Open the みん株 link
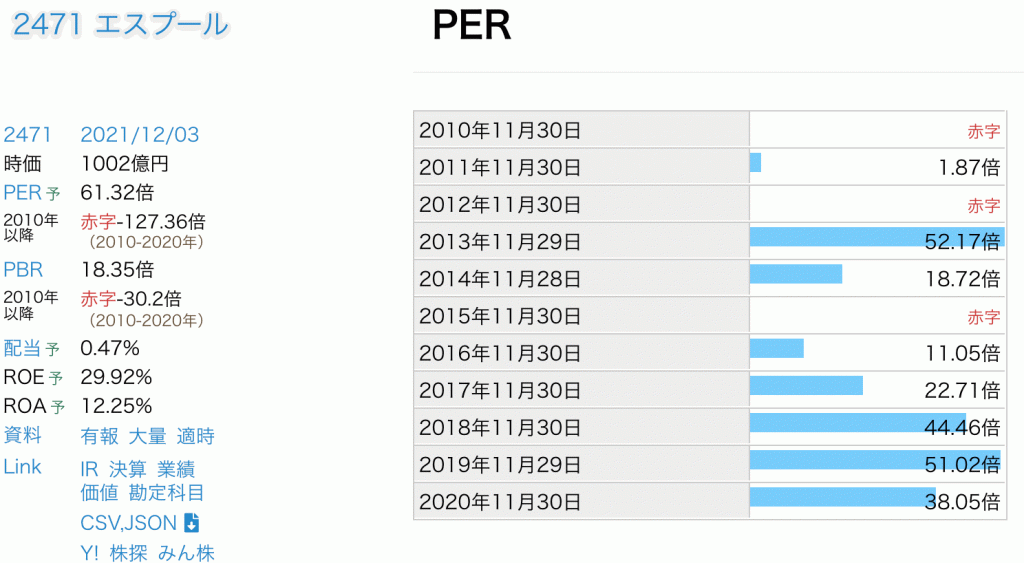Image resolution: width=1024 pixels, height=563 pixels. point(187,553)
